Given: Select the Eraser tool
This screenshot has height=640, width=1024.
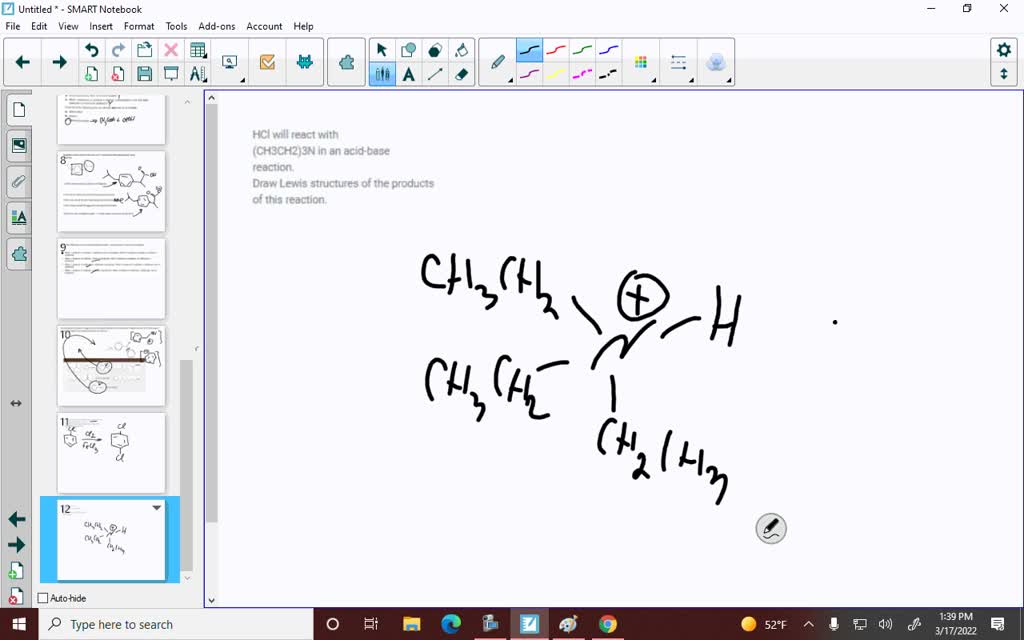Looking at the screenshot, I should (x=461, y=74).
